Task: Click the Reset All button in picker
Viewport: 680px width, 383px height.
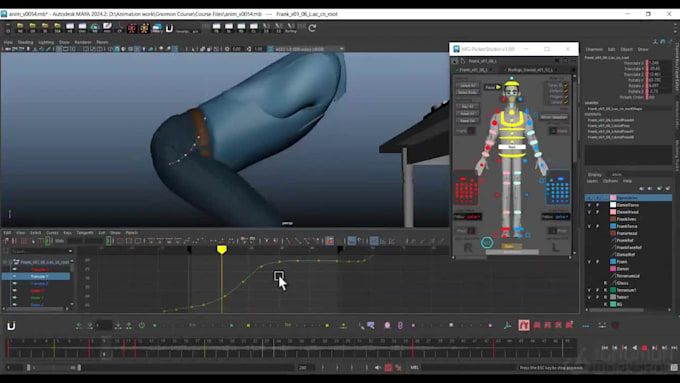Action: point(468,113)
